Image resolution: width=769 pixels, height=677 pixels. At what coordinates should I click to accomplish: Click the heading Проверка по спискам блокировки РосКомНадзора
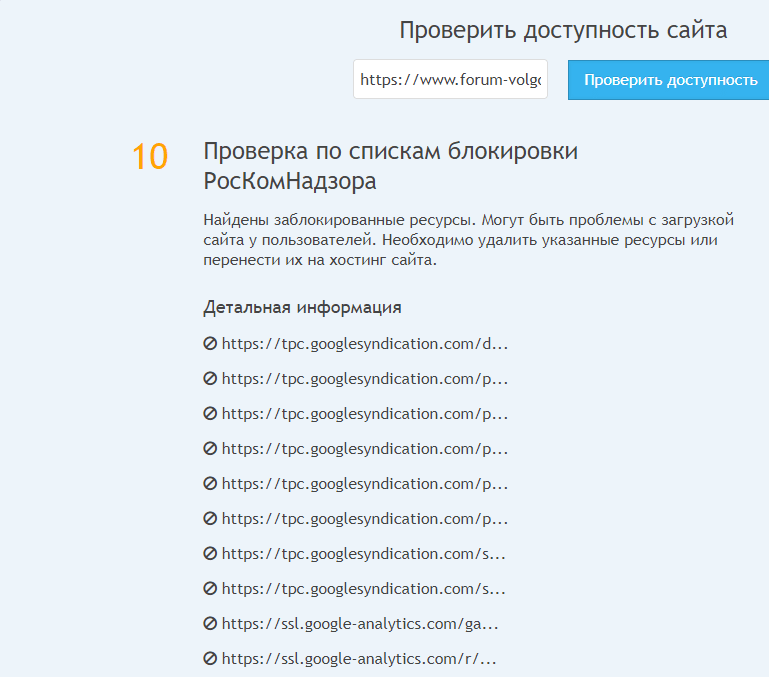(390, 166)
